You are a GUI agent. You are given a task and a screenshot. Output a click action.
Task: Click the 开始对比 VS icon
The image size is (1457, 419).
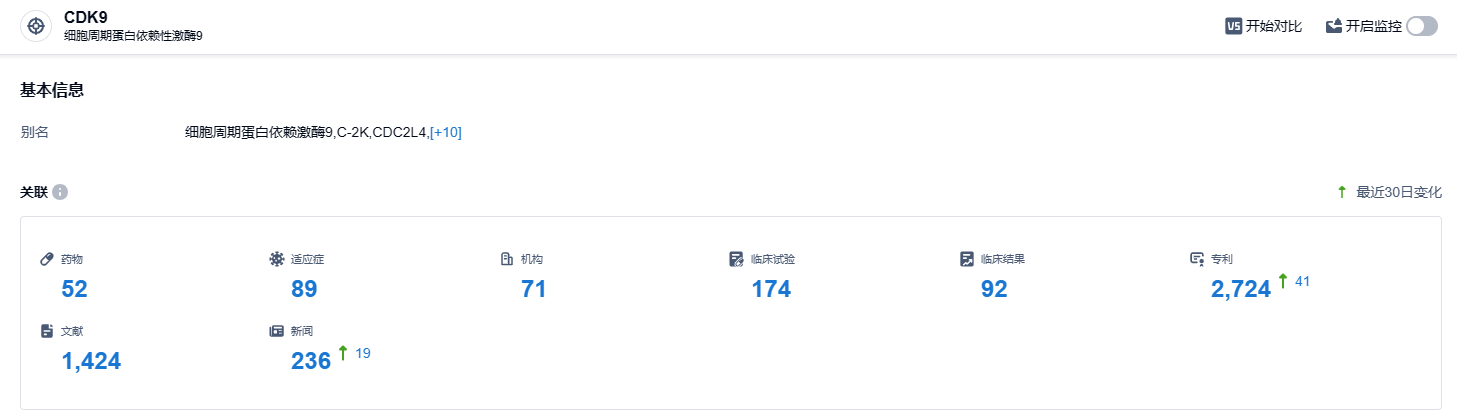(x=1233, y=27)
